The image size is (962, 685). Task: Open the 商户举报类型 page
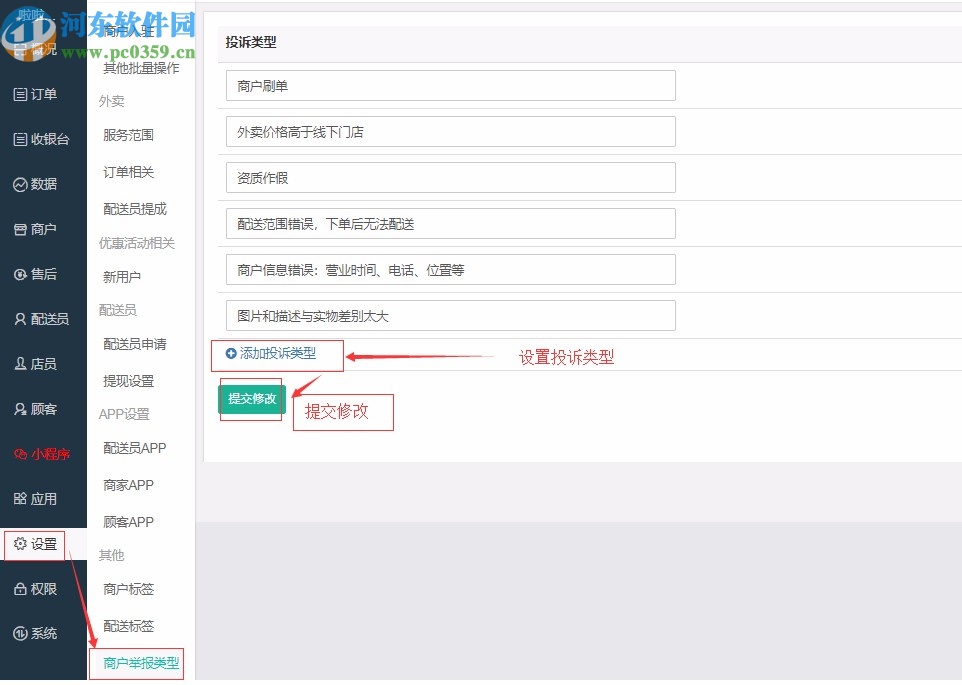pyautogui.click(x=137, y=663)
